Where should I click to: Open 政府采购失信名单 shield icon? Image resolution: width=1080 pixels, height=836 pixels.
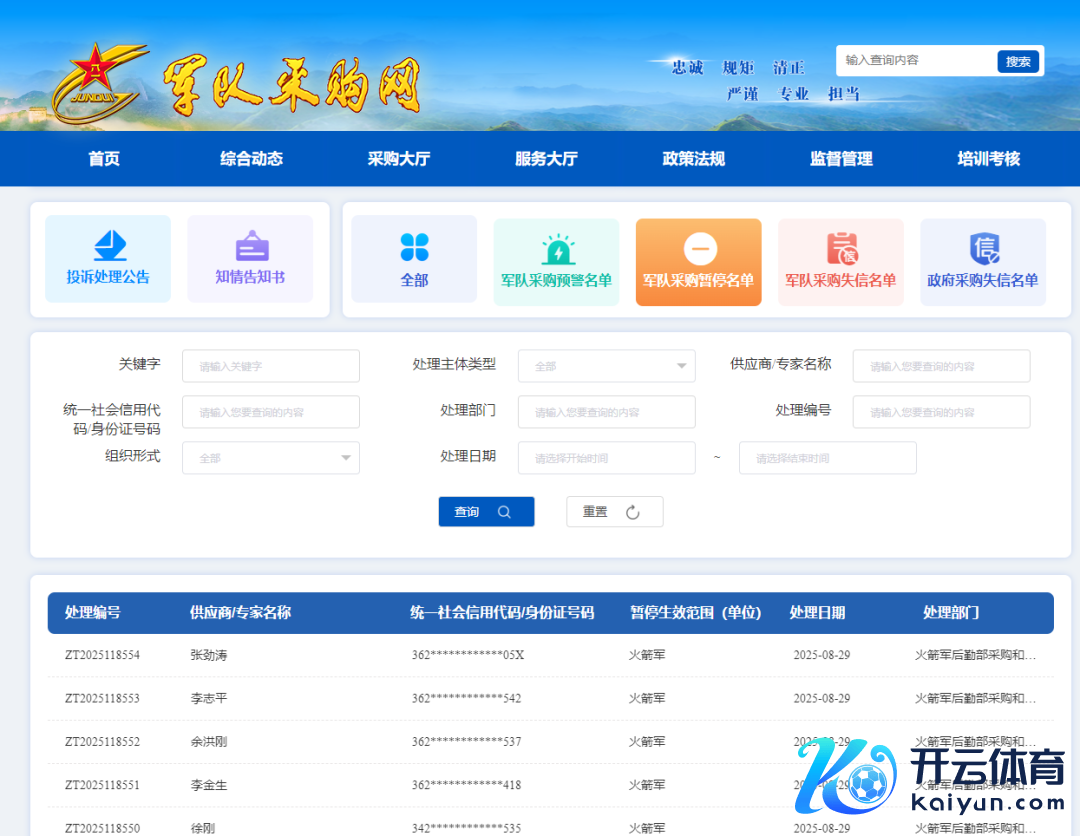coord(983,248)
